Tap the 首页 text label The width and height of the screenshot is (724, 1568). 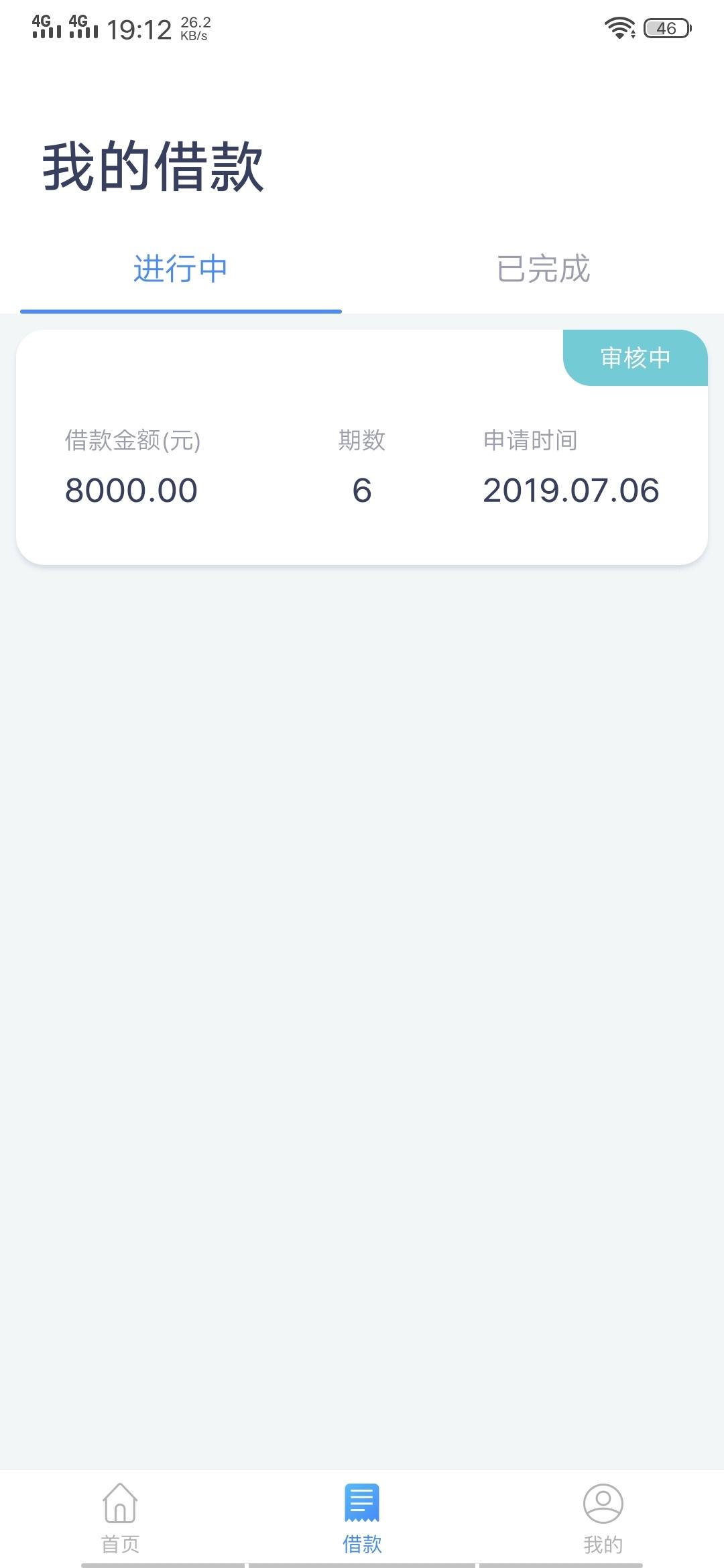point(120,1545)
